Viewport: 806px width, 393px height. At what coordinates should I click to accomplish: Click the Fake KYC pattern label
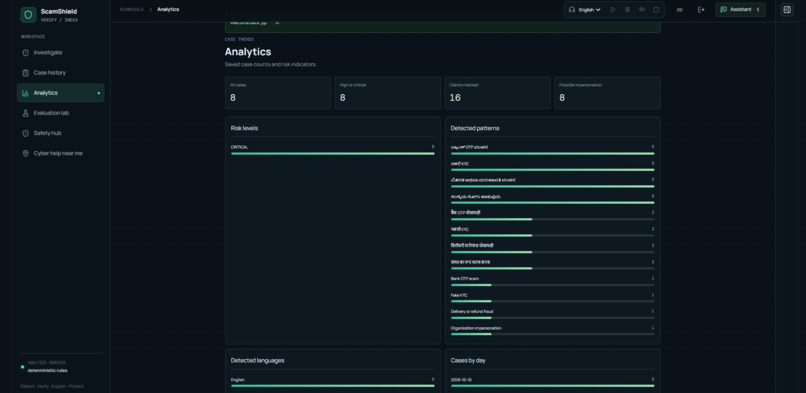[x=459, y=295]
